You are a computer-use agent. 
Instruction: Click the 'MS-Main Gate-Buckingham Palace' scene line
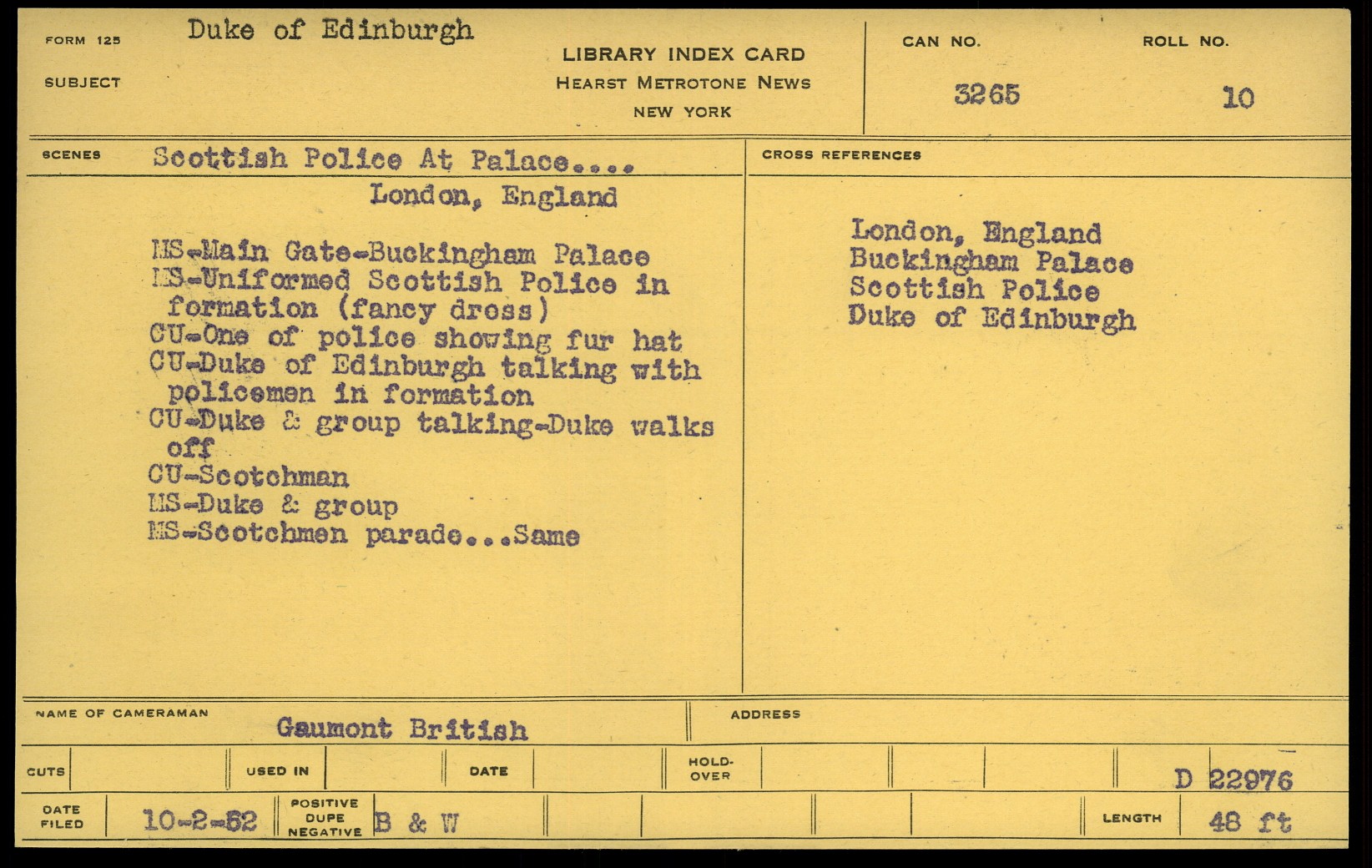coord(400,254)
